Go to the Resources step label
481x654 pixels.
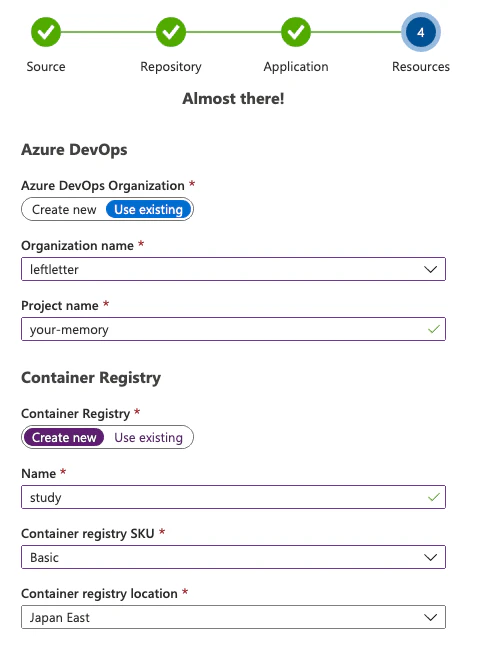[x=421, y=67]
